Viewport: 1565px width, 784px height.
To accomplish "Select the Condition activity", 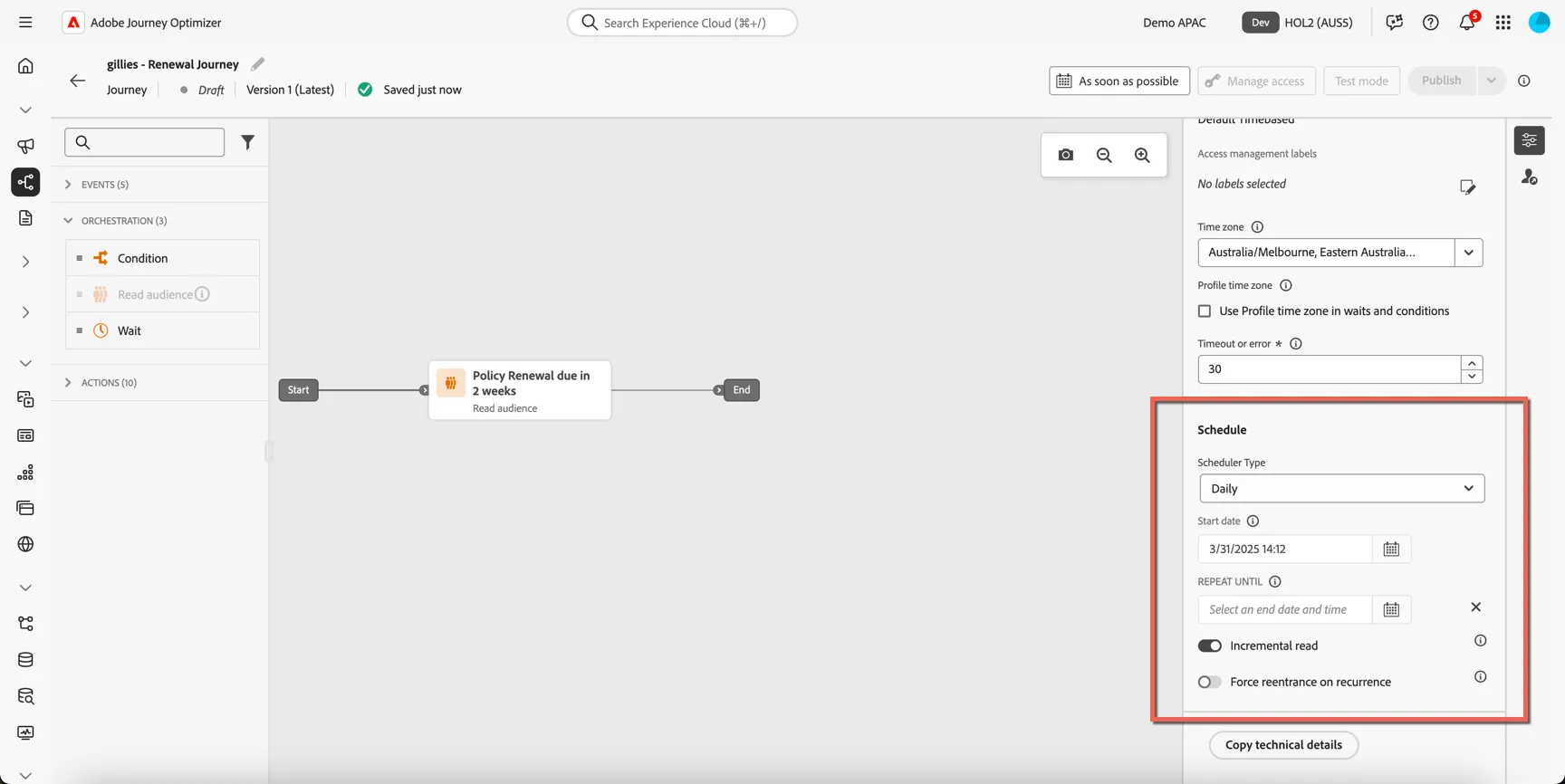I will (163, 258).
